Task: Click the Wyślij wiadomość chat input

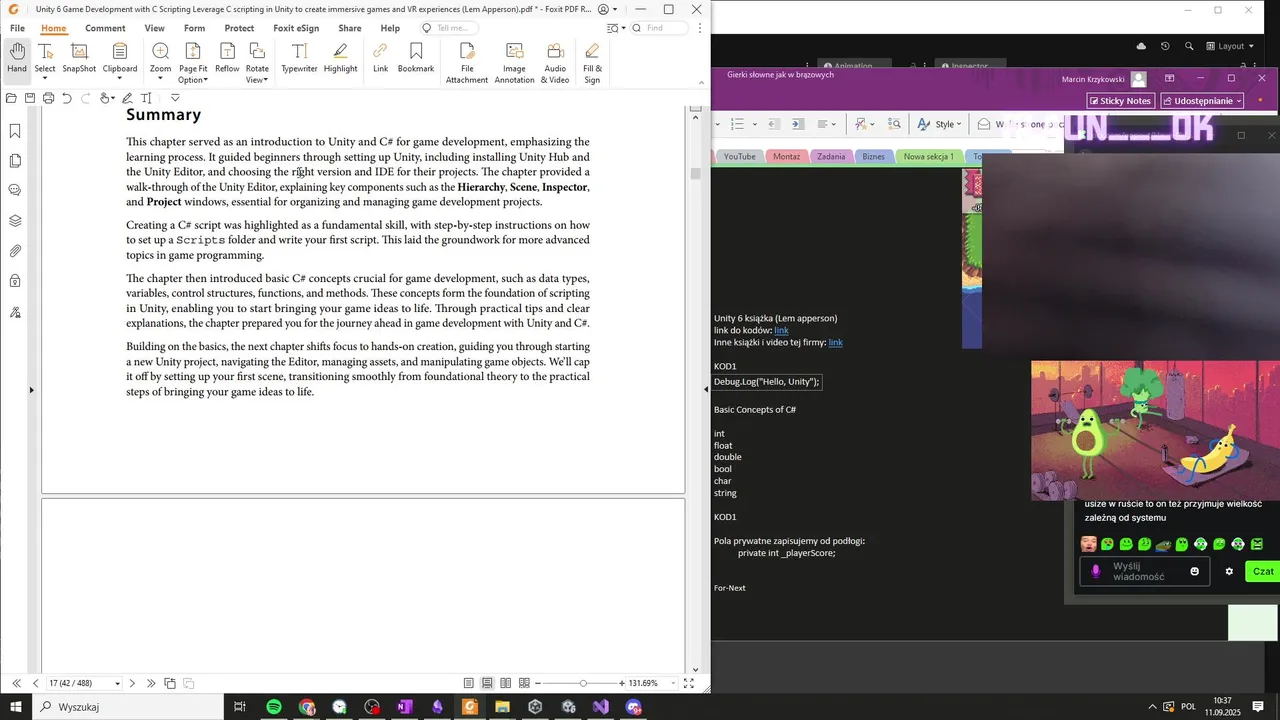Action: pos(1144,571)
